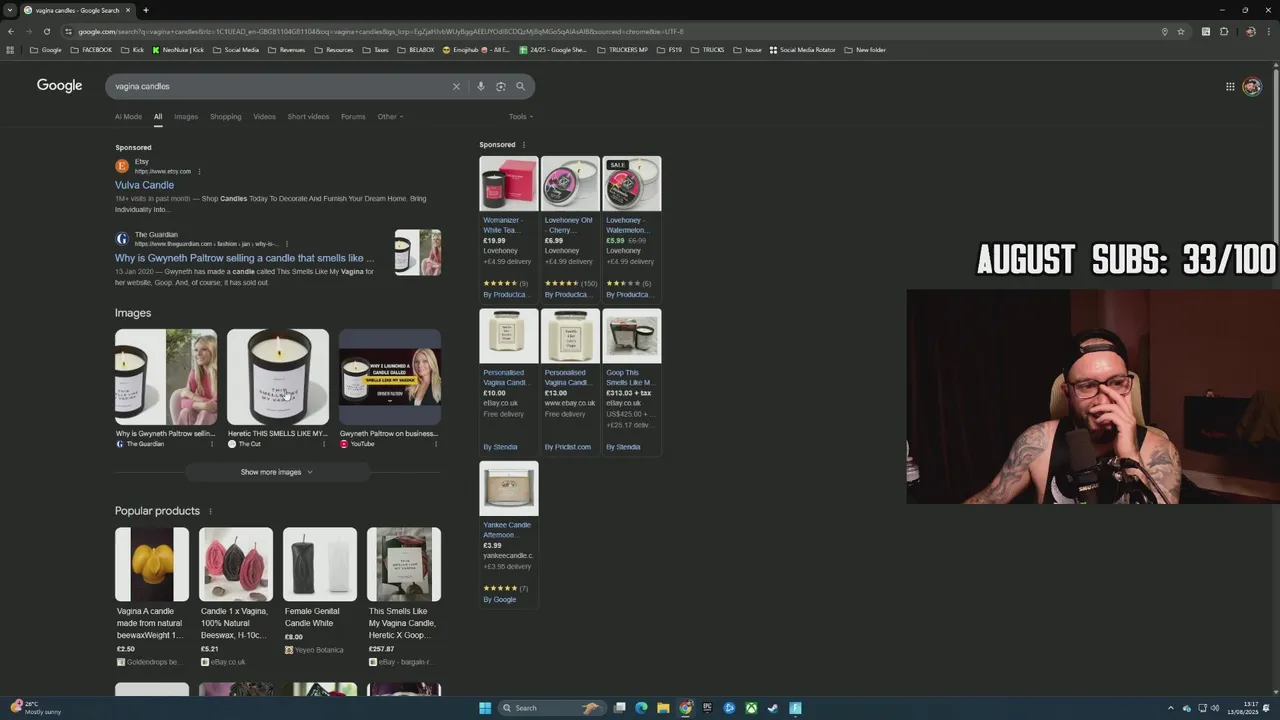Click the Guardian article thumbnail image

click(417, 253)
